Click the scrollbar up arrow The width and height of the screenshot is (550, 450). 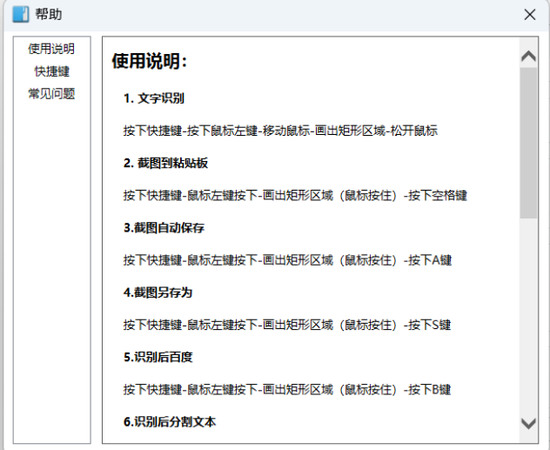point(529,56)
